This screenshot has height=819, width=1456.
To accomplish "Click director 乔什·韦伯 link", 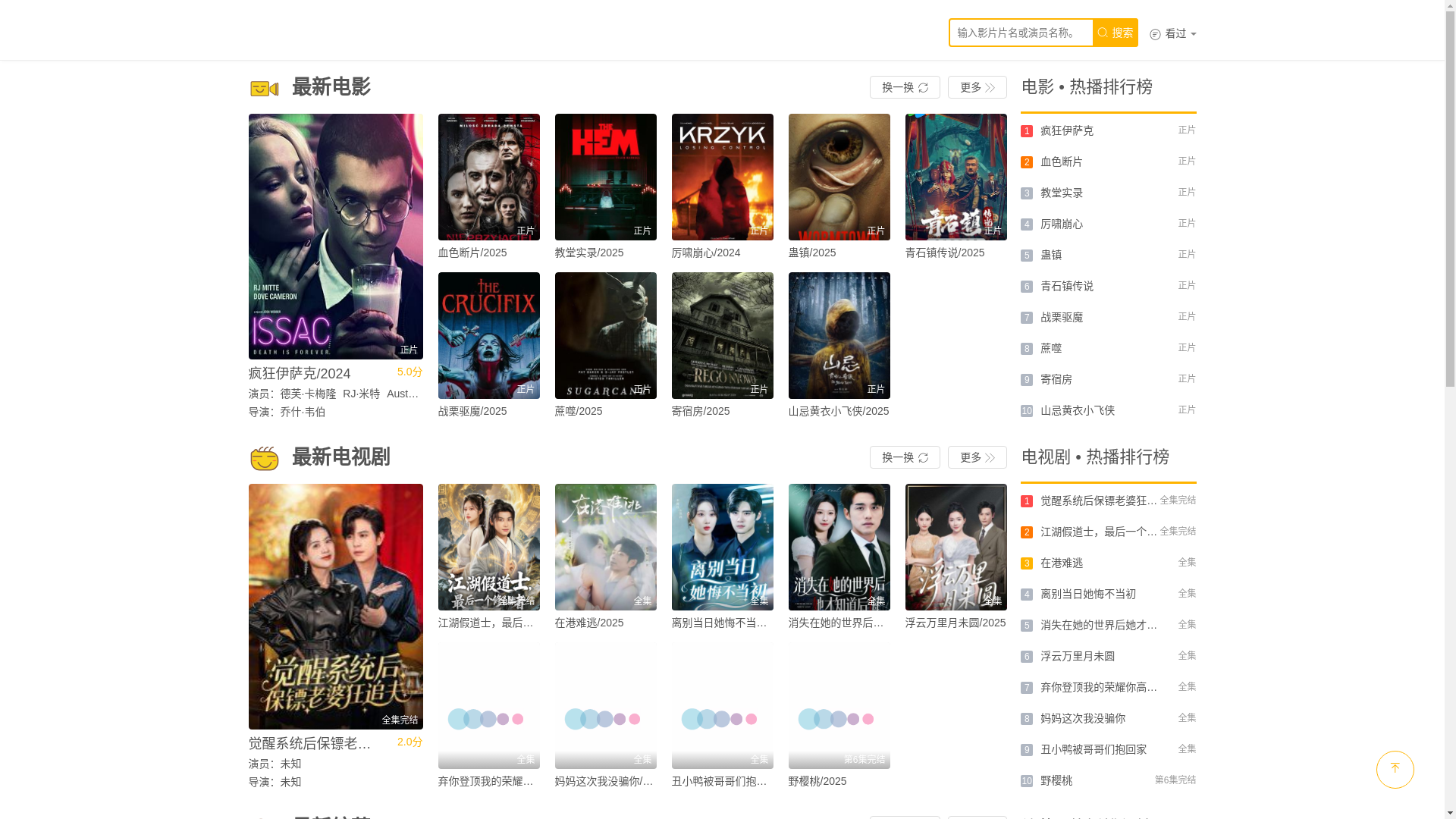I will click(303, 412).
